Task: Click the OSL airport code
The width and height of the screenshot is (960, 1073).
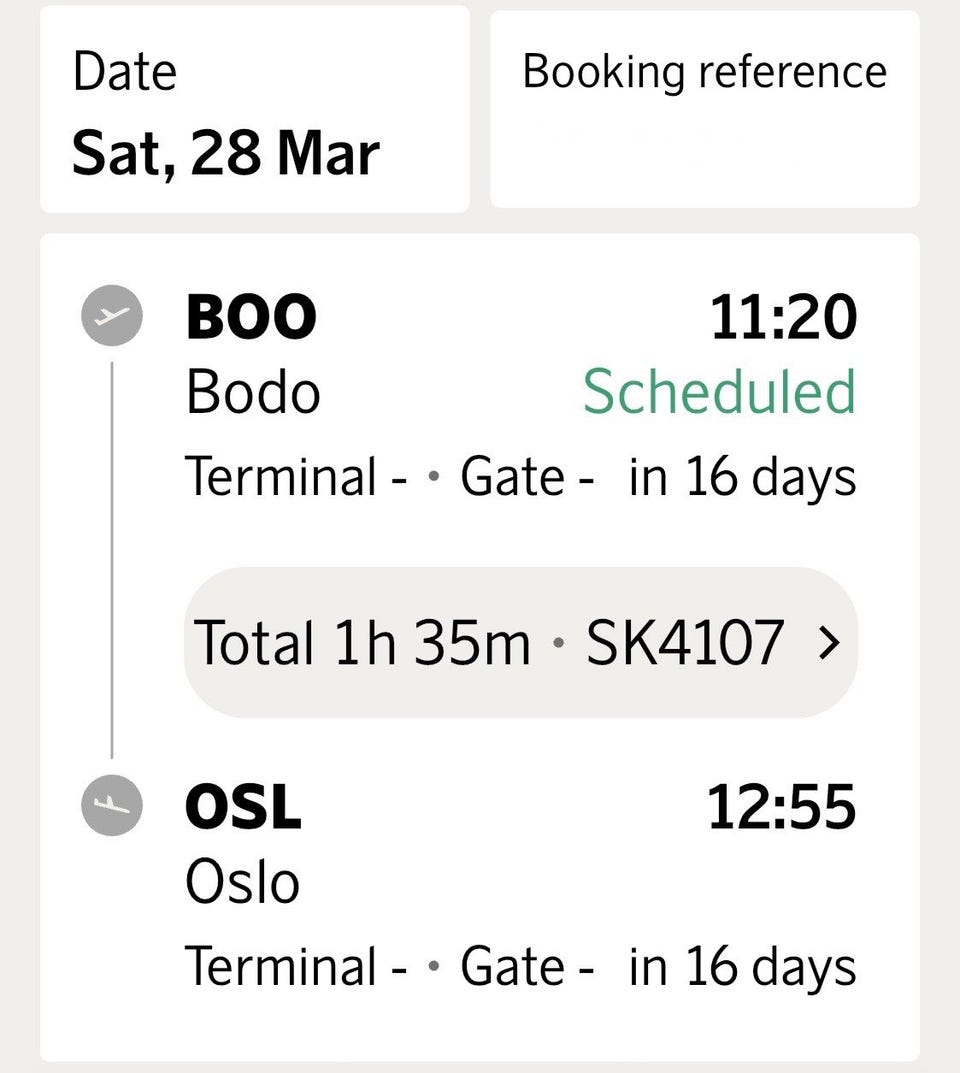Action: pyautogui.click(x=243, y=807)
